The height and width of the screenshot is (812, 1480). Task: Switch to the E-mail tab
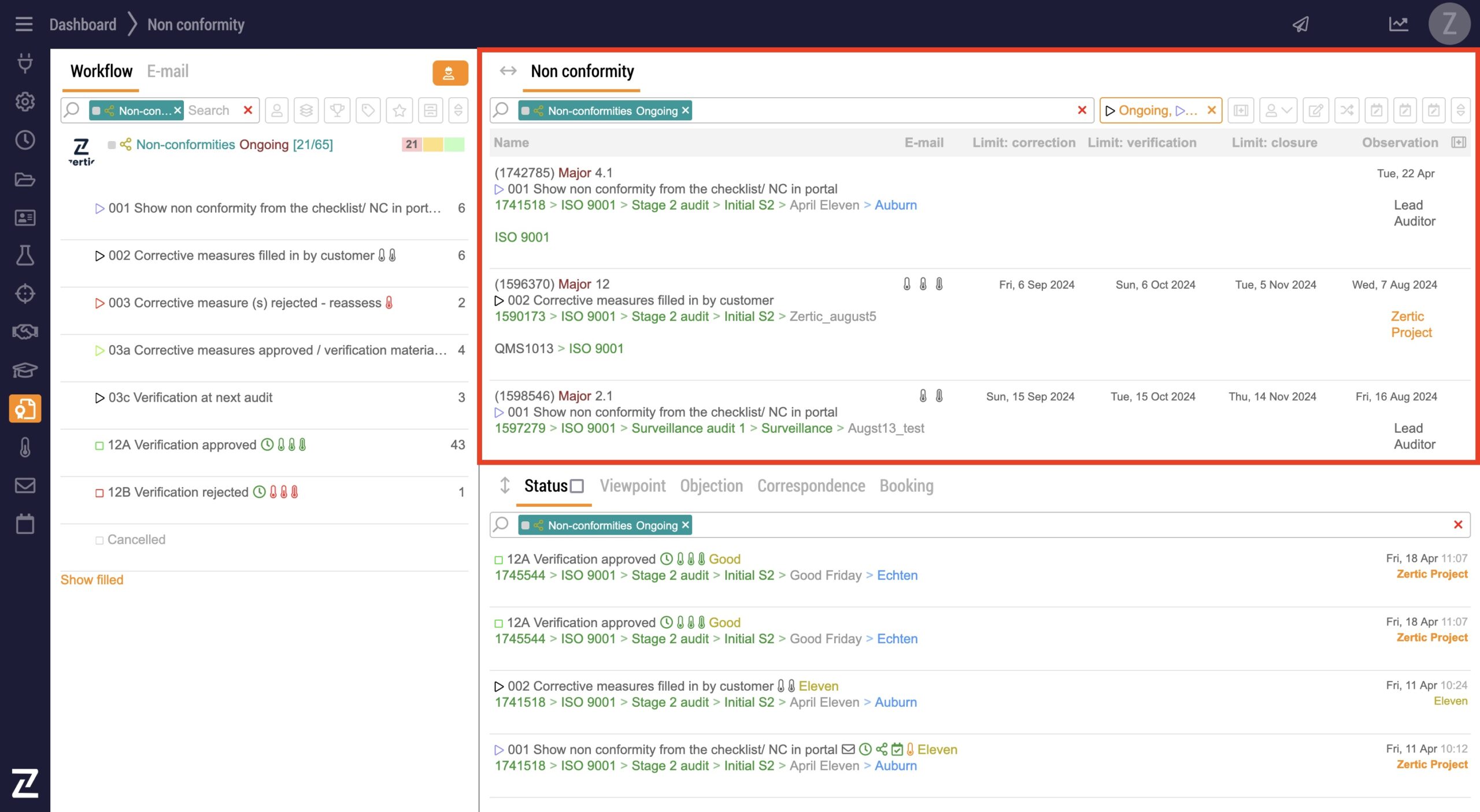pyautogui.click(x=168, y=71)
